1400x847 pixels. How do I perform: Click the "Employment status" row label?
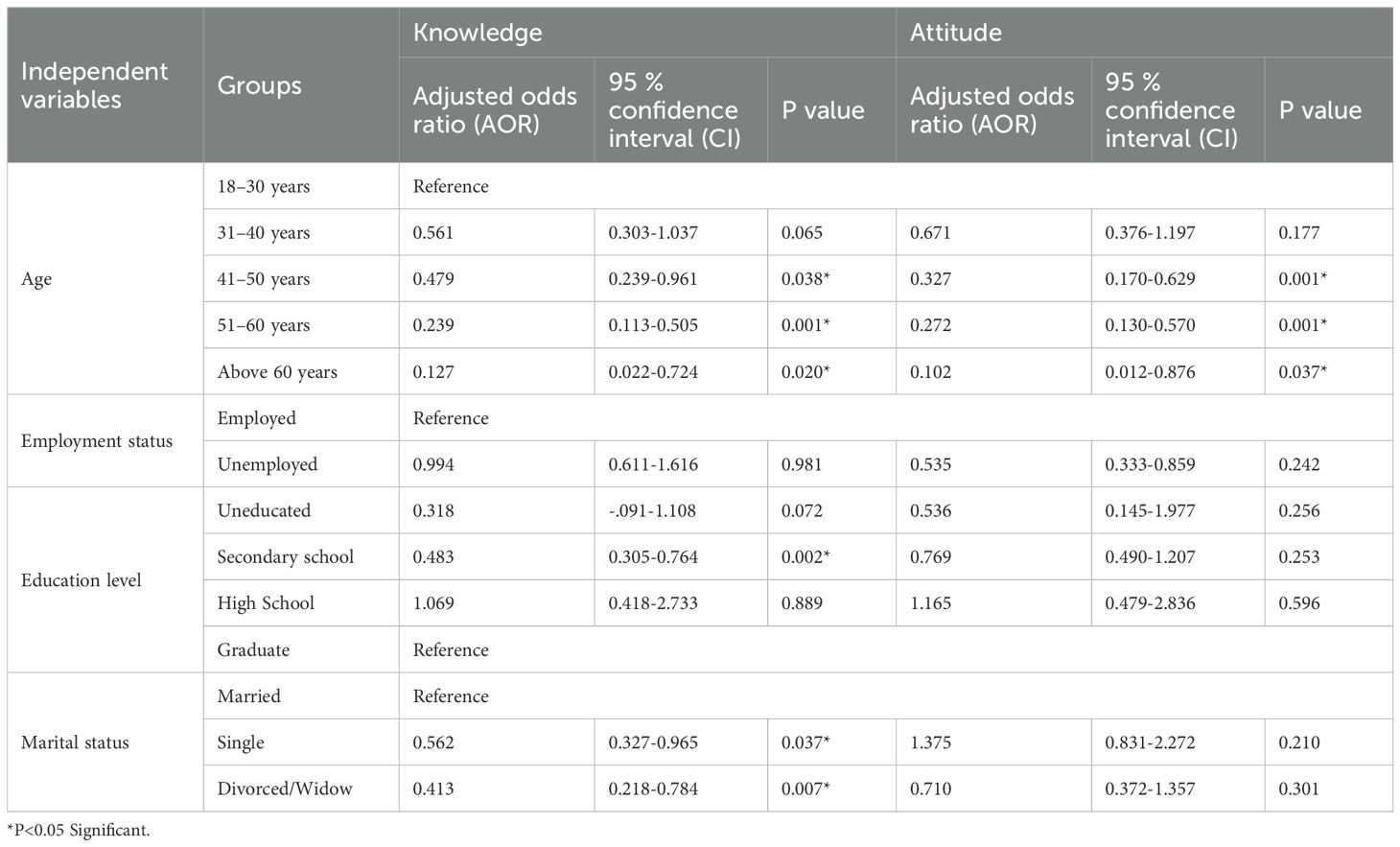pos(97,441)
